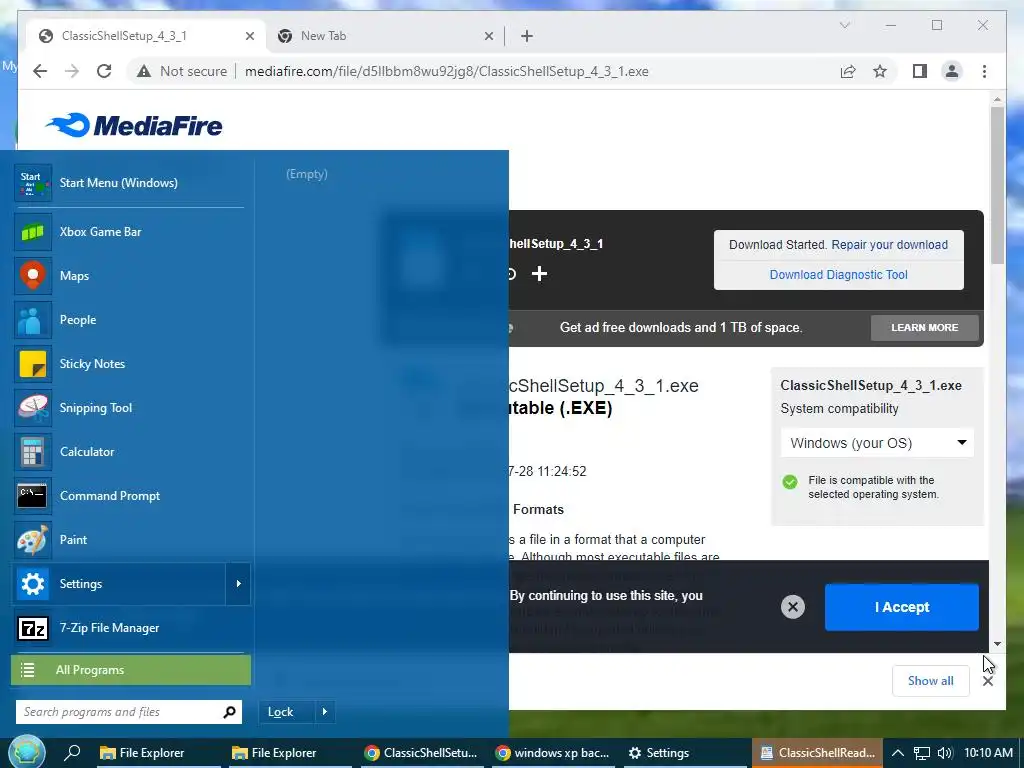
Task: Click Download Diagnostic Tool link
Action: [x=839, y=275]
